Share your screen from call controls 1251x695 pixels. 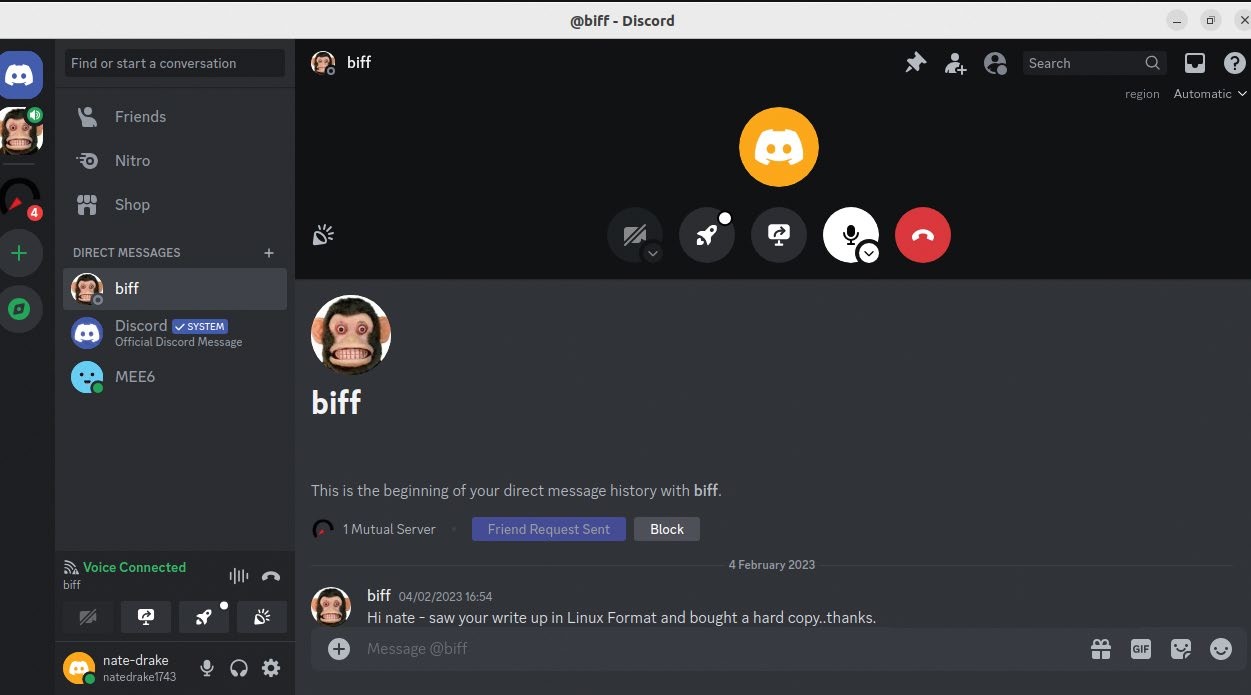pos(779,235)
